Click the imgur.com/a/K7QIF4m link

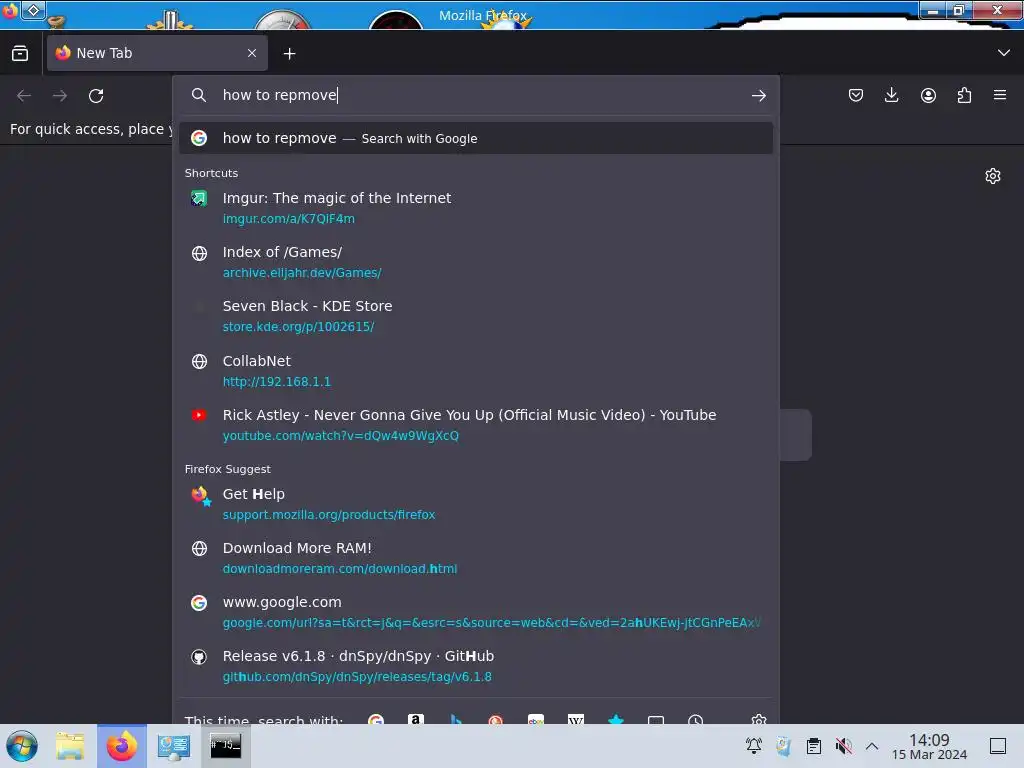[289, 219]
